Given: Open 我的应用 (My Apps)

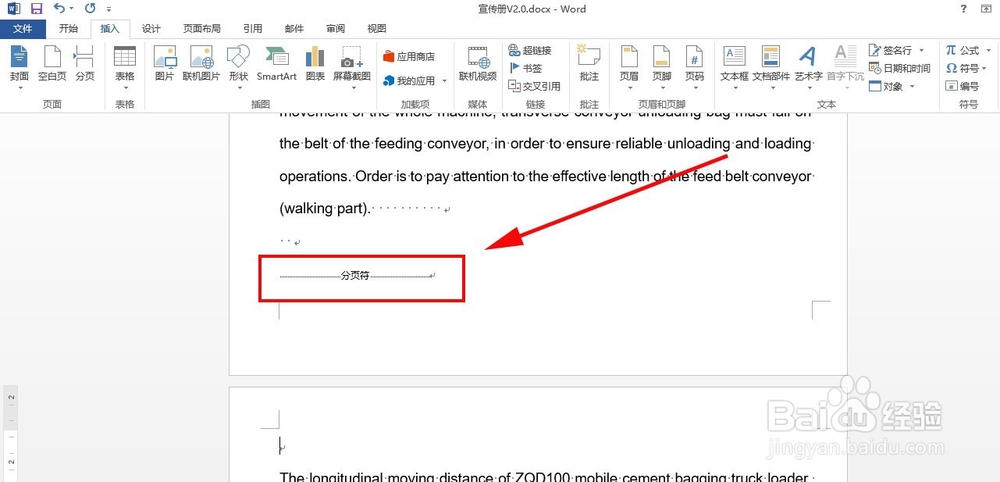Looking at the screenshot, I should pos(415,81).
